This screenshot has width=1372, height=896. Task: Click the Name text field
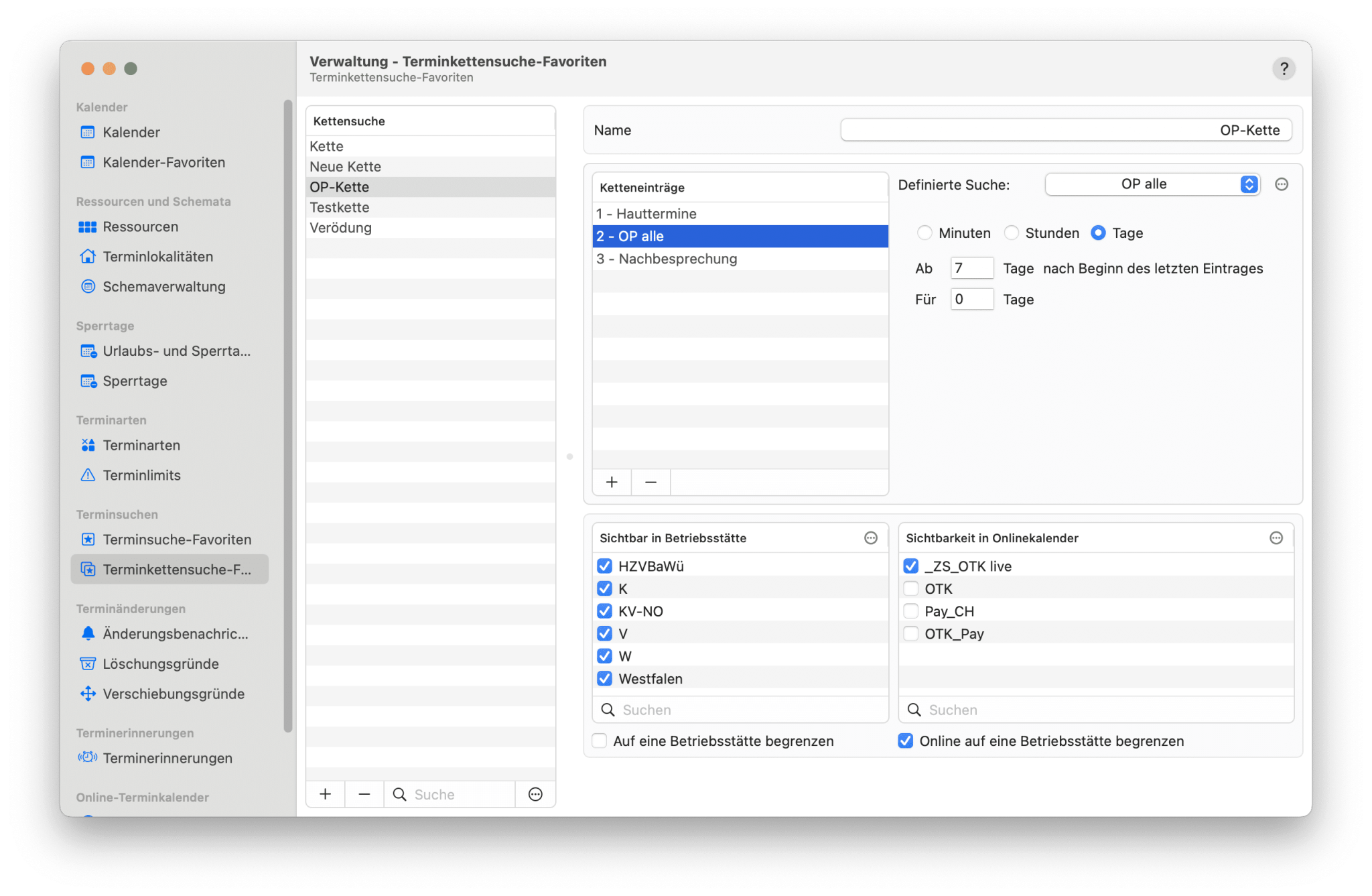[x=1065, y=130]
